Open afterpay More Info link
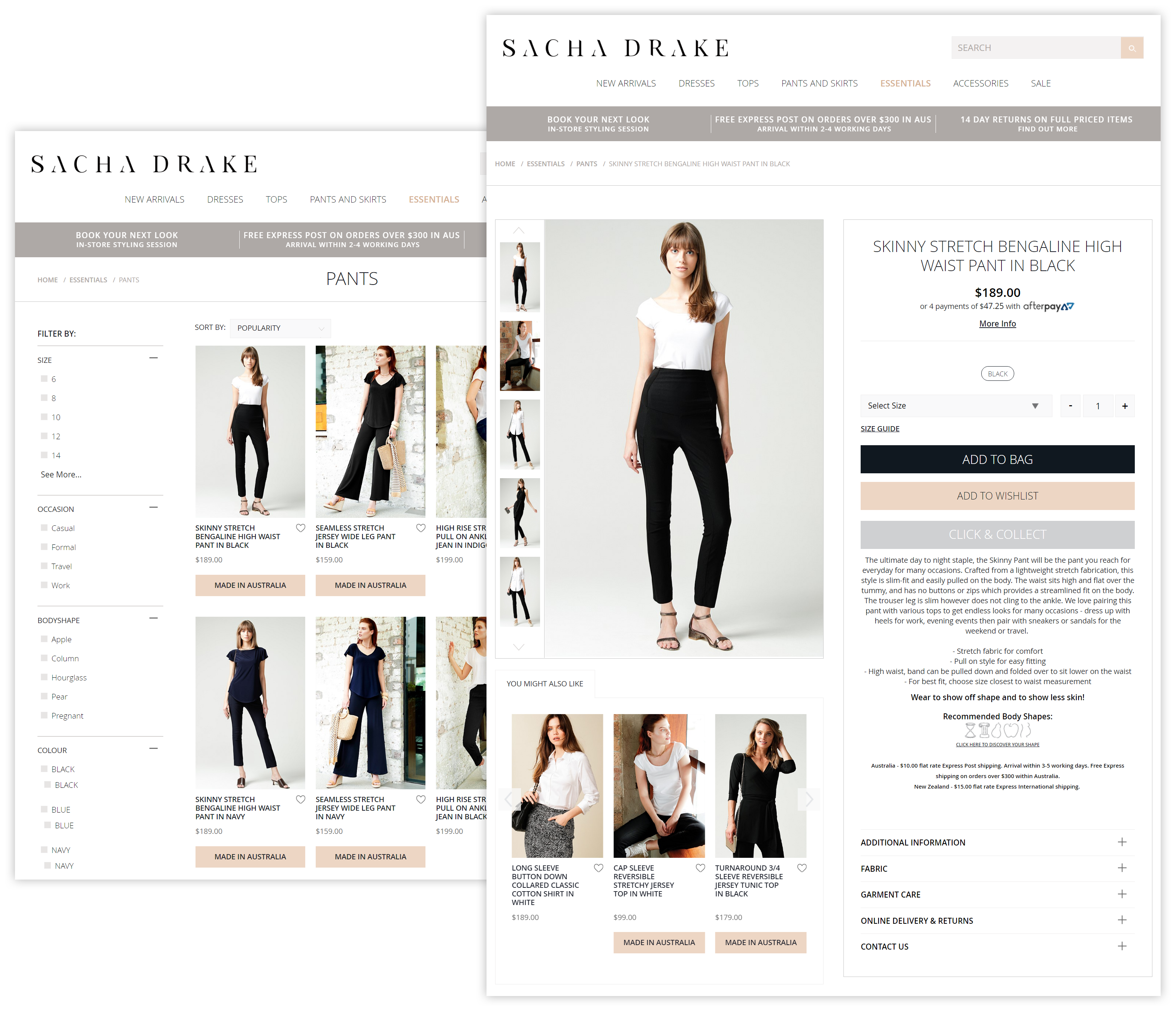Viewport: 1176px width, 1011px height. [998, 324]
